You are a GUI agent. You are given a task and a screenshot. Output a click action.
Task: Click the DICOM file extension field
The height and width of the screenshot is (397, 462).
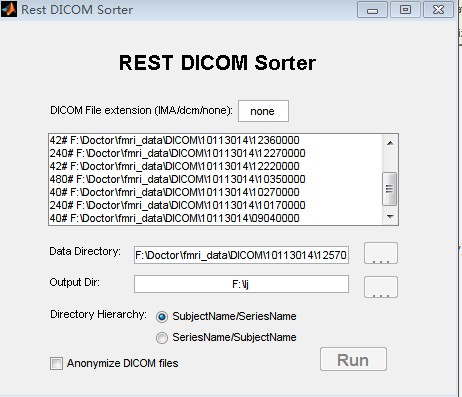[x=263, y=111]
